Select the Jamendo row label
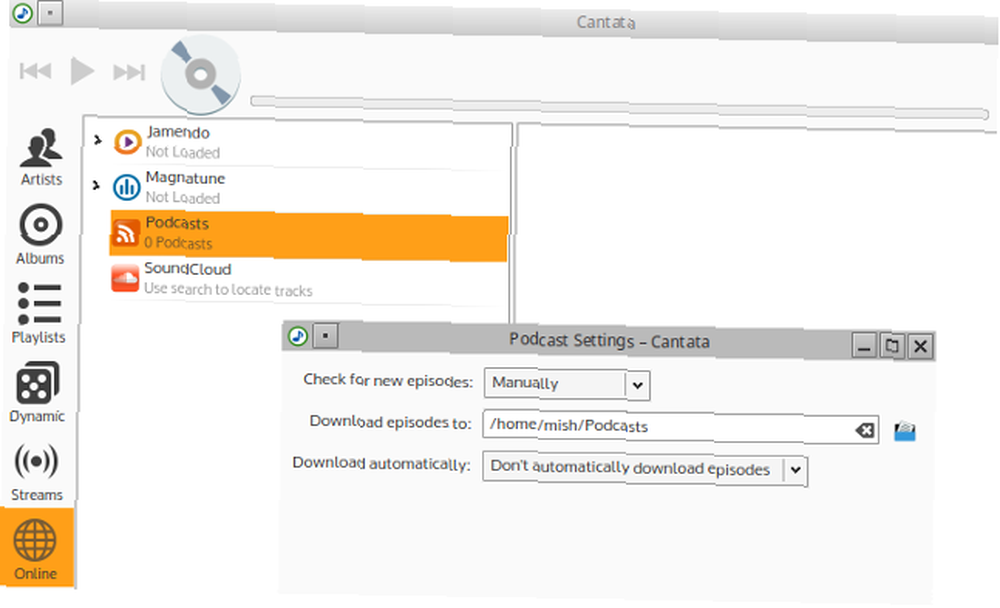This screenshot has height=608, width=1000. coord(178,132)
